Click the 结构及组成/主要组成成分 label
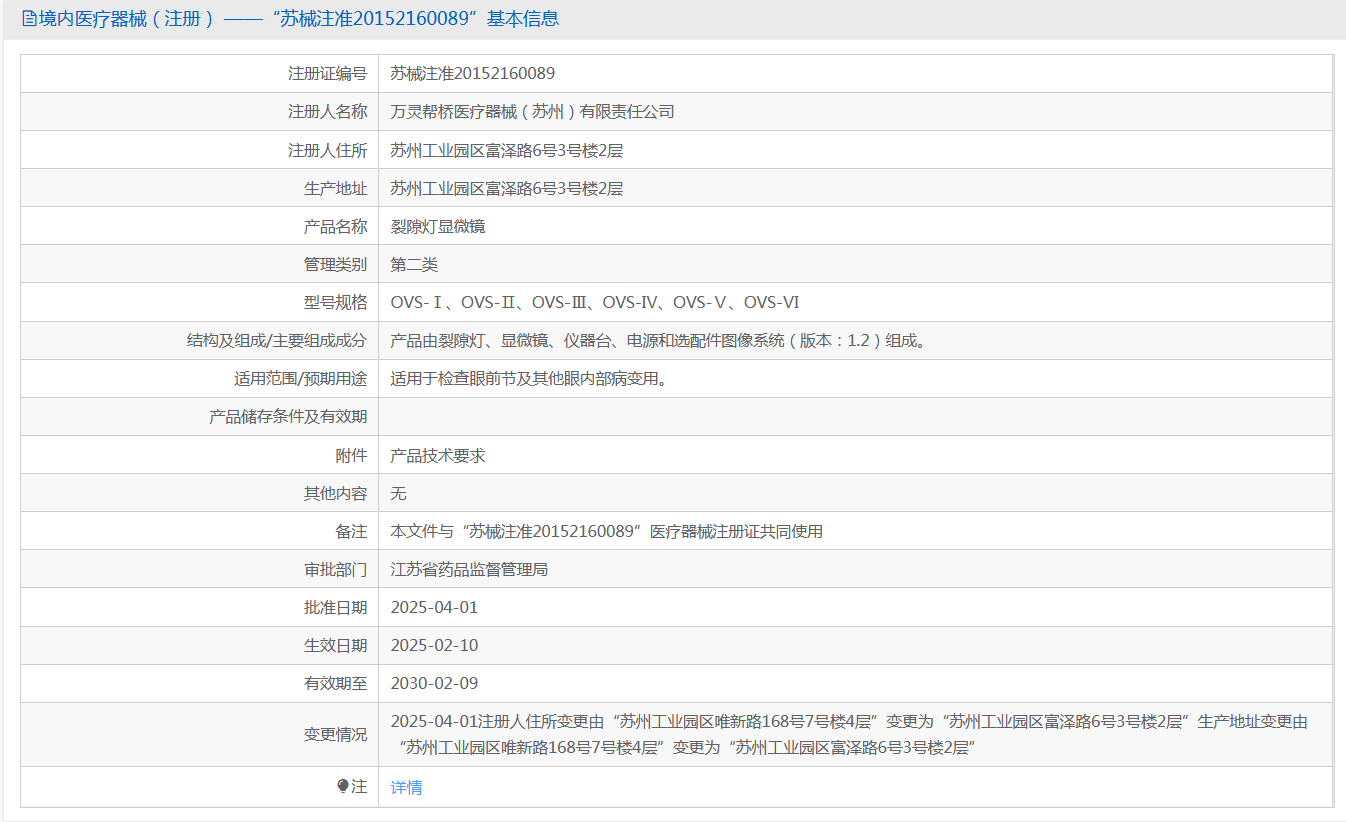Viewport: 1346px width, 822px height. click(x=277, y=340)
